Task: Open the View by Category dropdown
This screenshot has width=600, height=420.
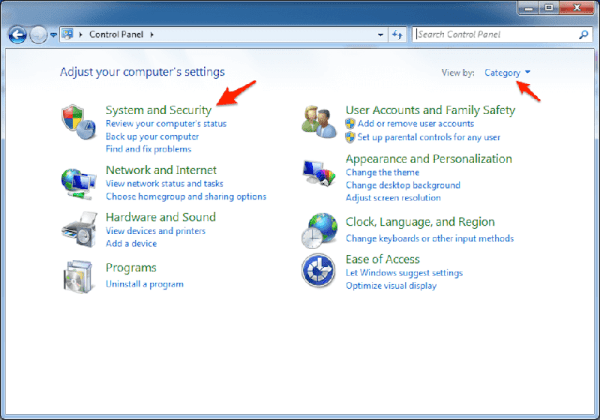Action: (507, 73)
